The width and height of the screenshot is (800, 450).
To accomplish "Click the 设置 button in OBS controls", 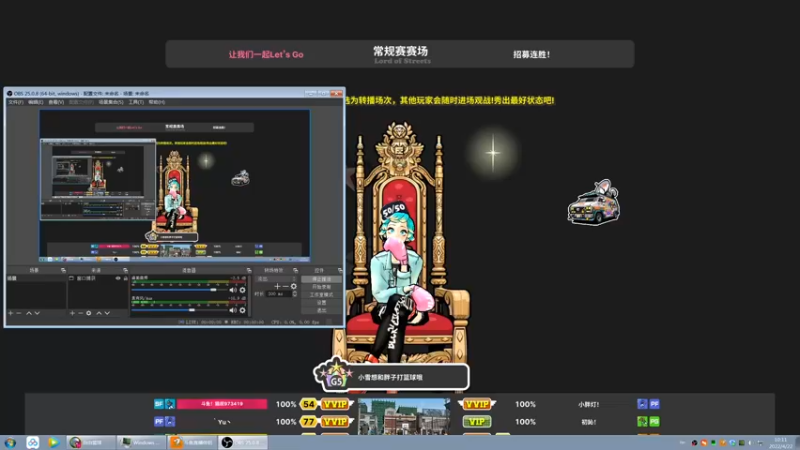I will [x=321, y=303].
